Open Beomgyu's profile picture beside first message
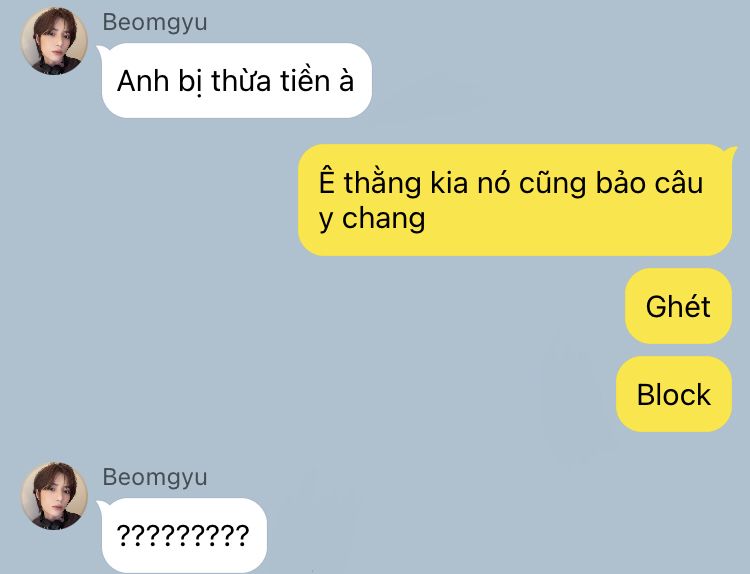Screen dimensions: 750x574 click(x=54, y=41)
